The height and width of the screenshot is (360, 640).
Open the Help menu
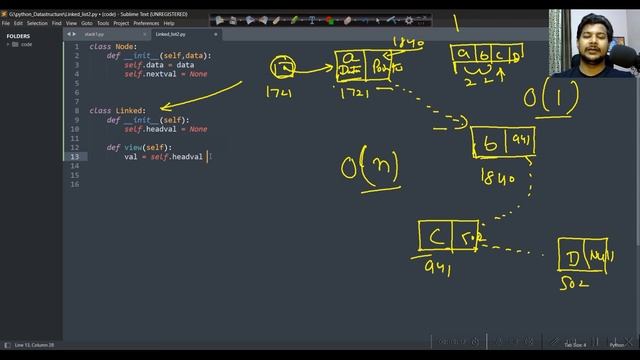pos(169,23)
